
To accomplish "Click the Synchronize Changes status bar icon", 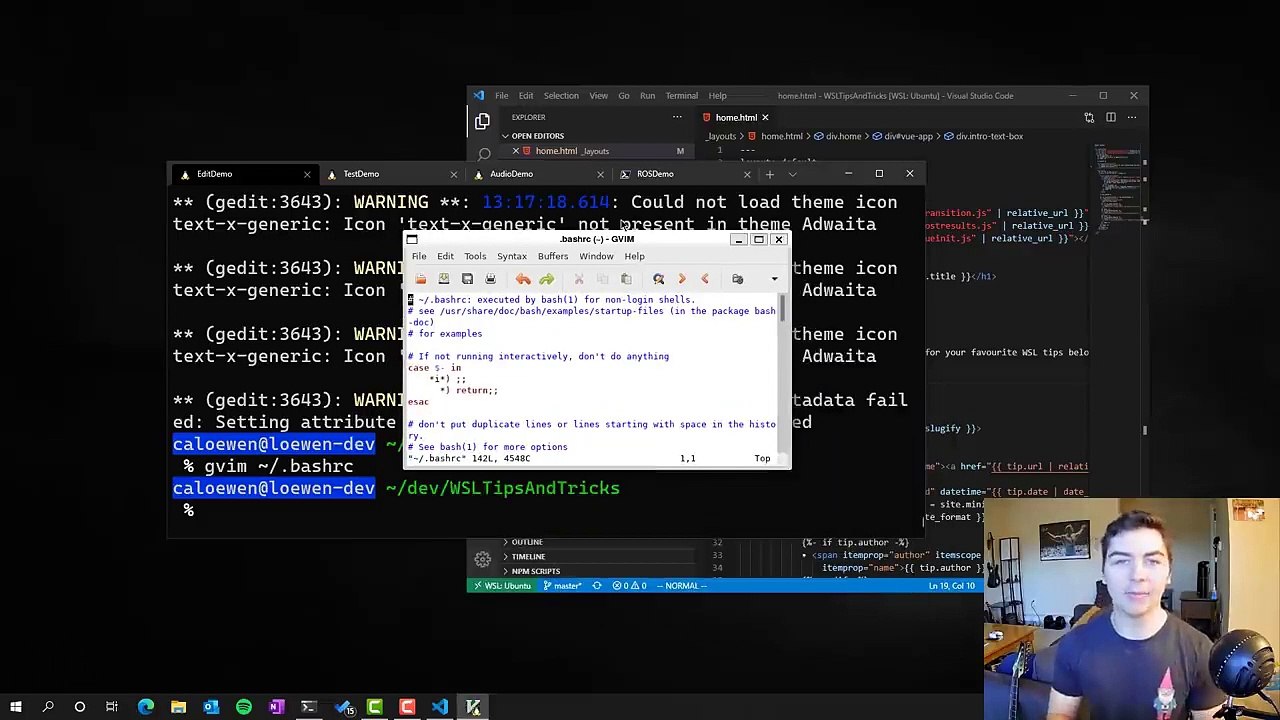I will (x=597, y=586).
